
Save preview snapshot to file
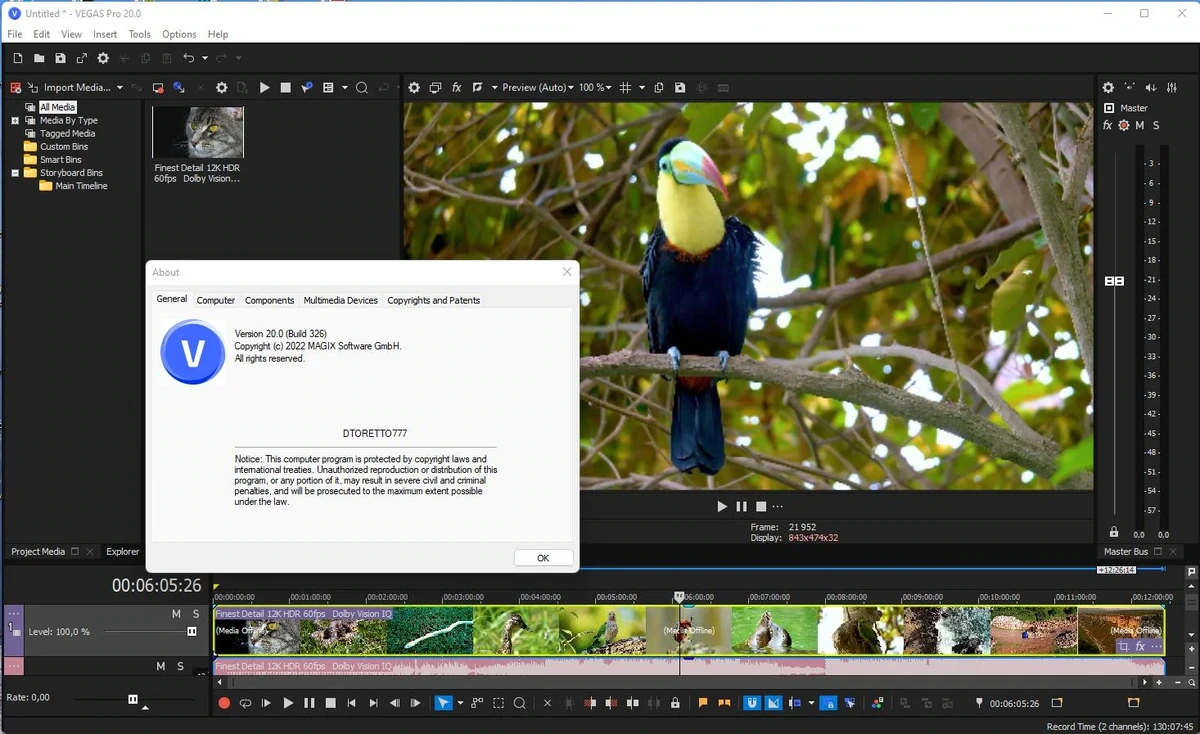680,88
